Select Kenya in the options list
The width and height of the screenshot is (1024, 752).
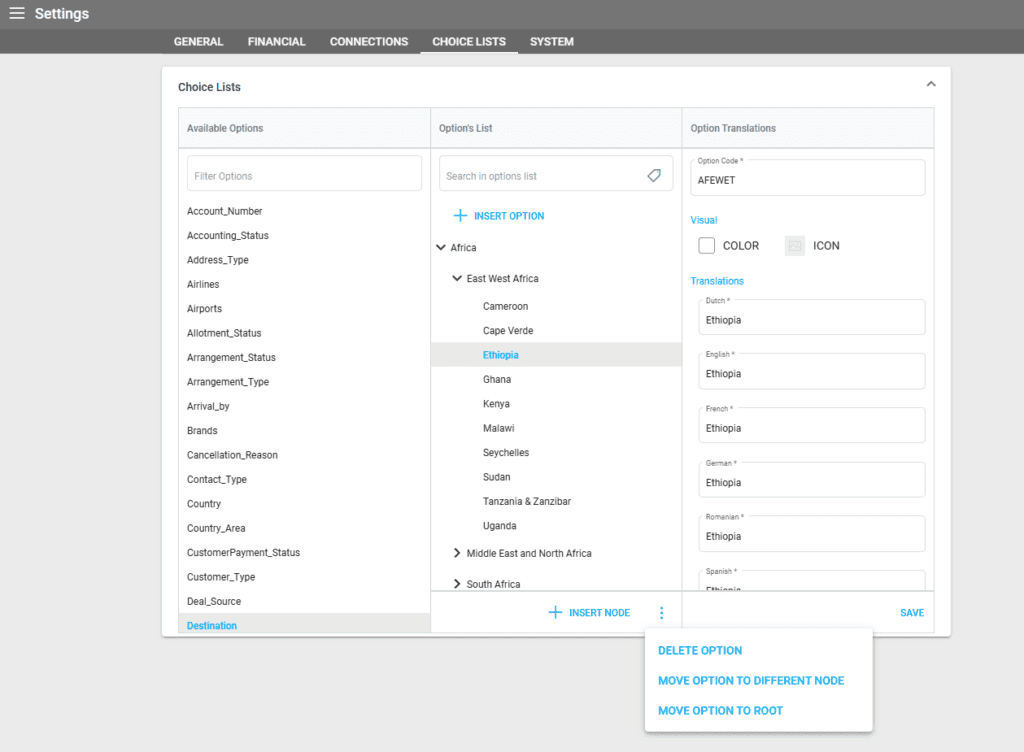pos(496,404)
